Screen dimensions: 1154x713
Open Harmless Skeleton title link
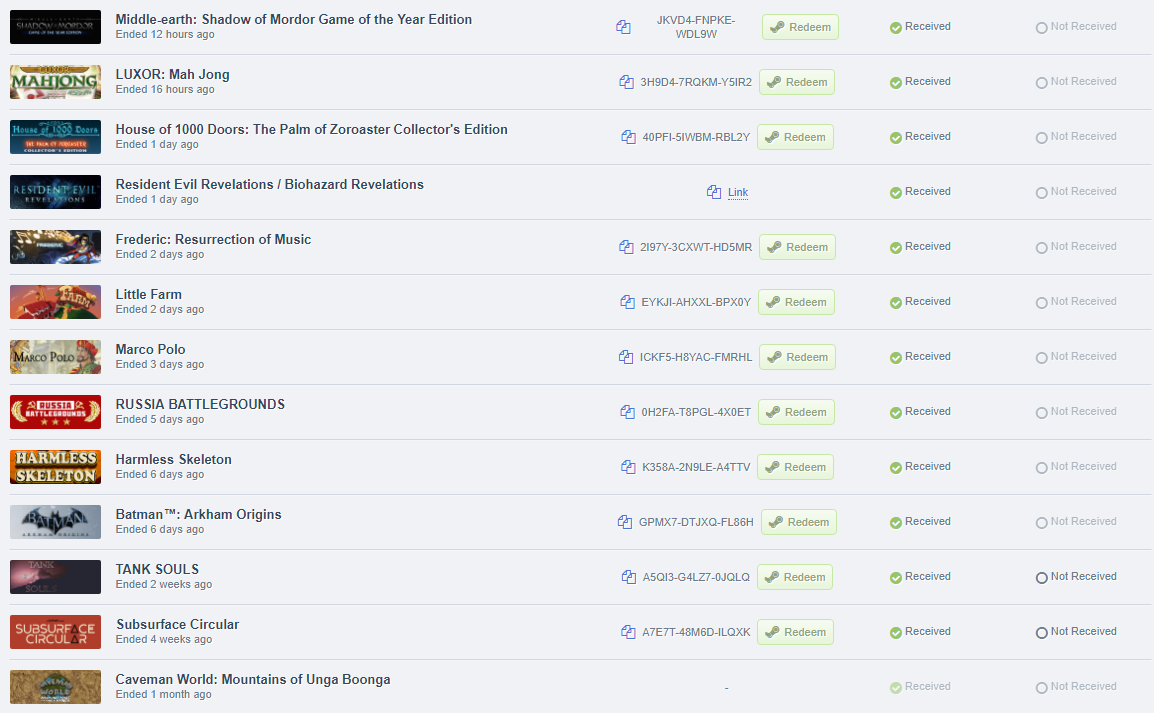click(x=174, y=459)
